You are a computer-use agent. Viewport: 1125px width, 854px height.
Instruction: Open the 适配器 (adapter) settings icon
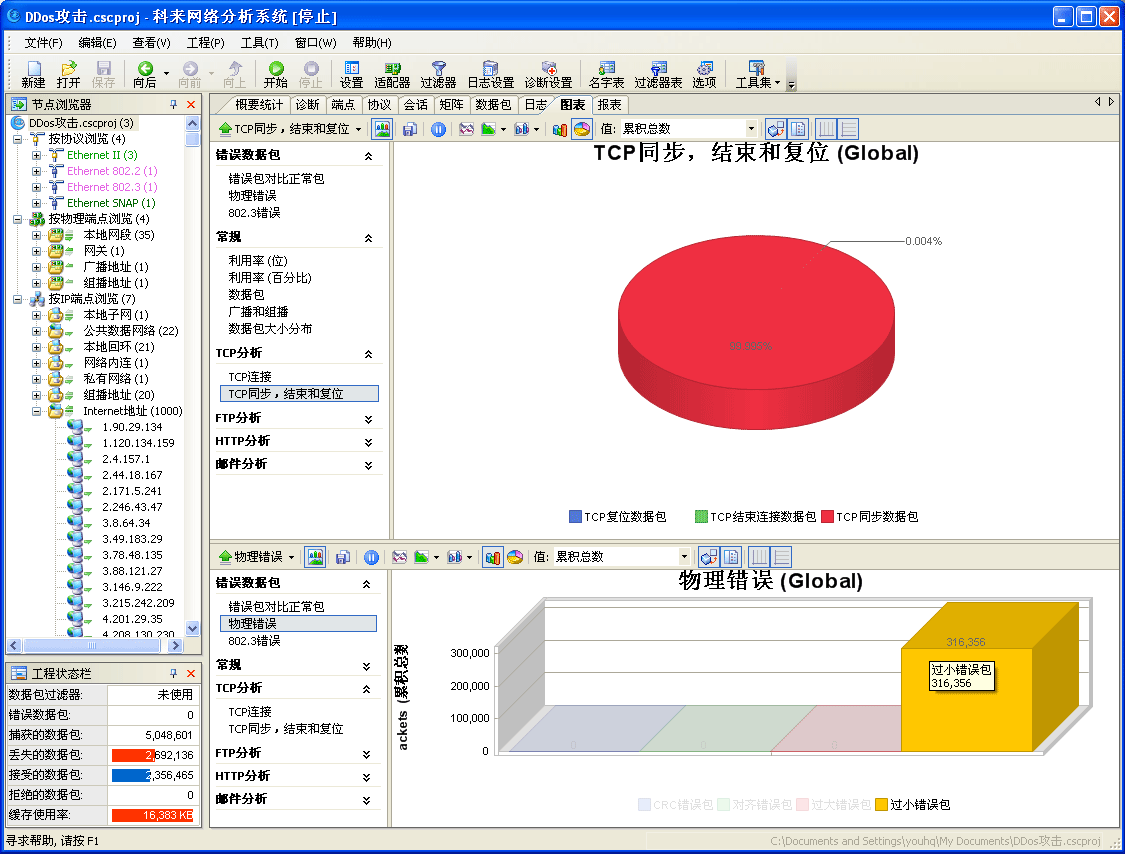click(x=394, y=67)
